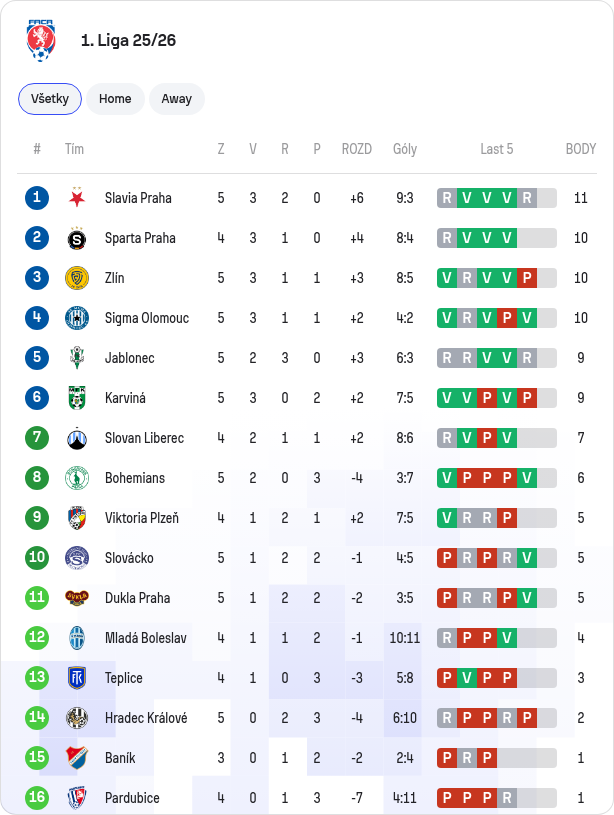The image size is (614, 815).
Task: Switch to the Home standings tab
Action: point(115,99)
